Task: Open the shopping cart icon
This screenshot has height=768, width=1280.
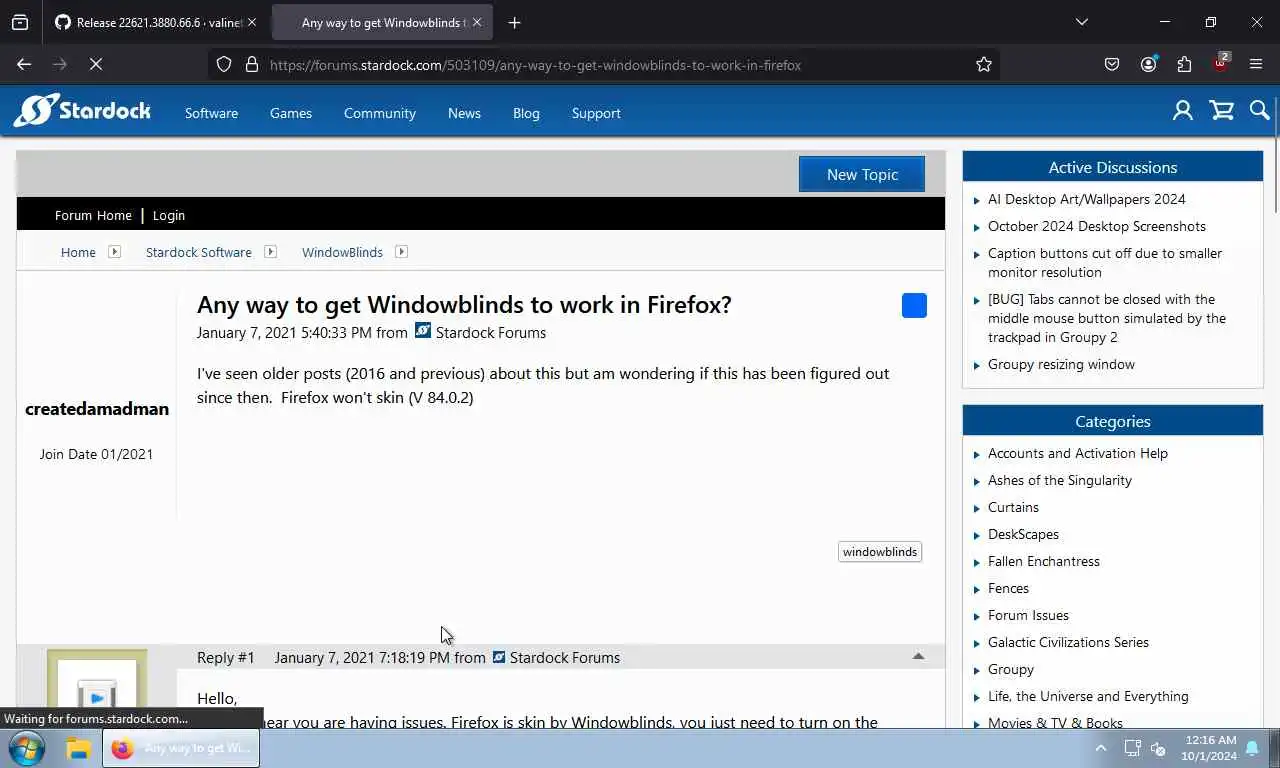Action: [x=1221, y=111]
